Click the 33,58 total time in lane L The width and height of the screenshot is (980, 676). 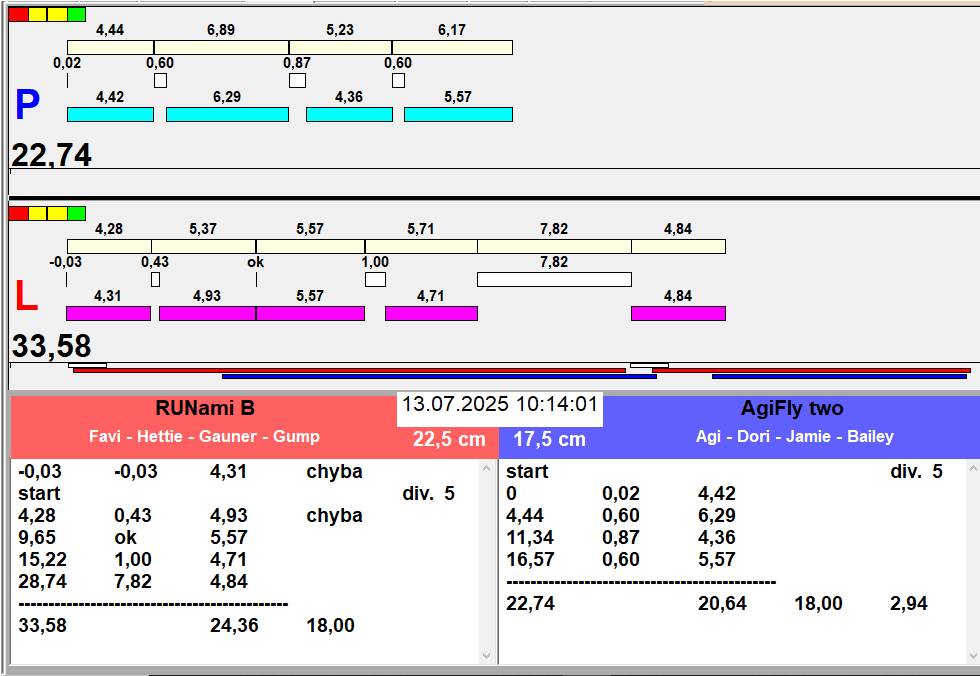coord(52,346)
